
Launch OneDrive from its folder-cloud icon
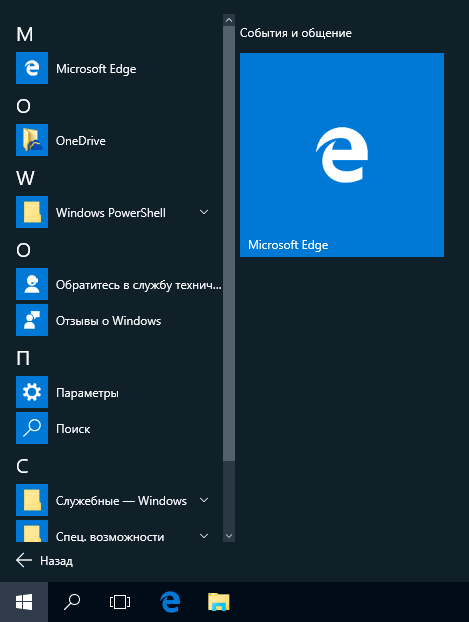[32, 140]
